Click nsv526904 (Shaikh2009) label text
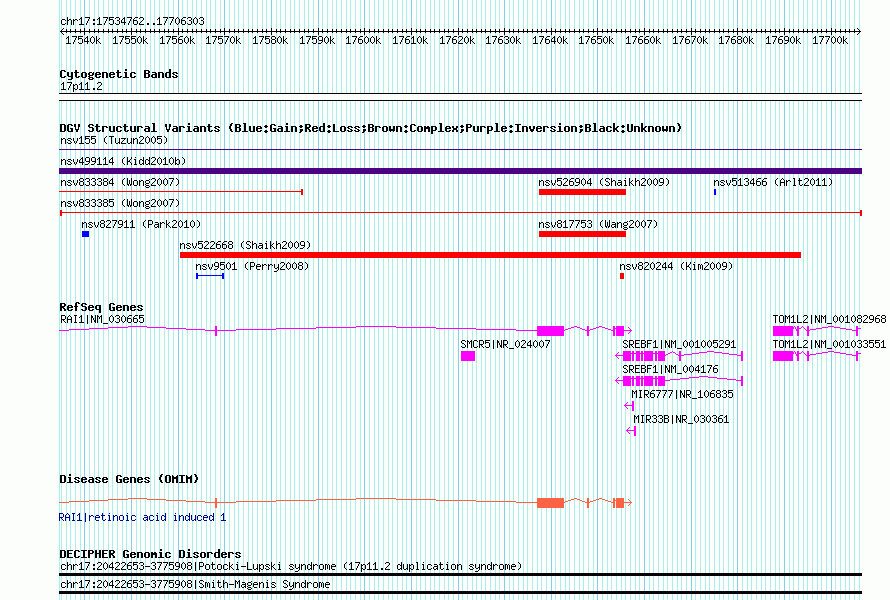Screen dimensions: 890x600 tap(604, 182)
